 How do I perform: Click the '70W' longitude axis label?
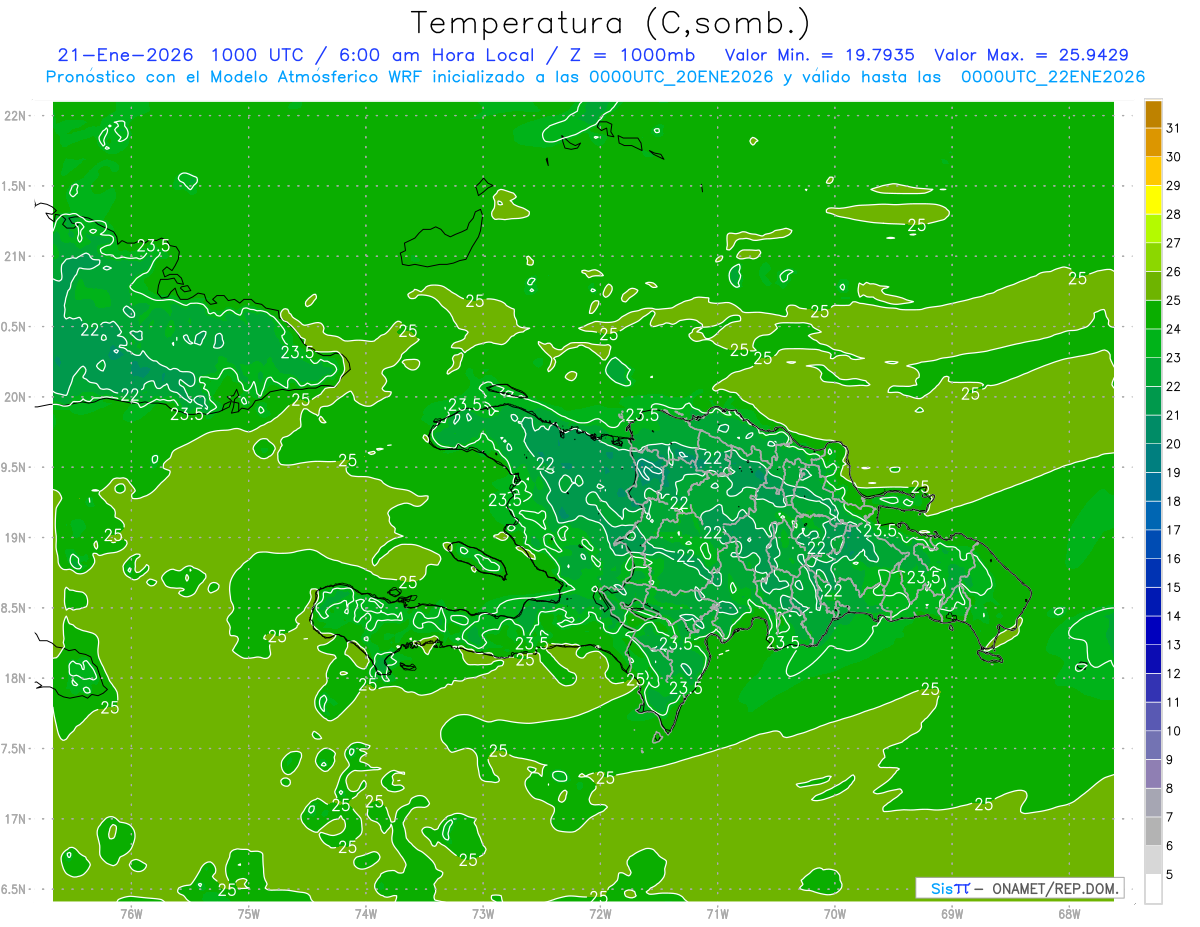835,913
